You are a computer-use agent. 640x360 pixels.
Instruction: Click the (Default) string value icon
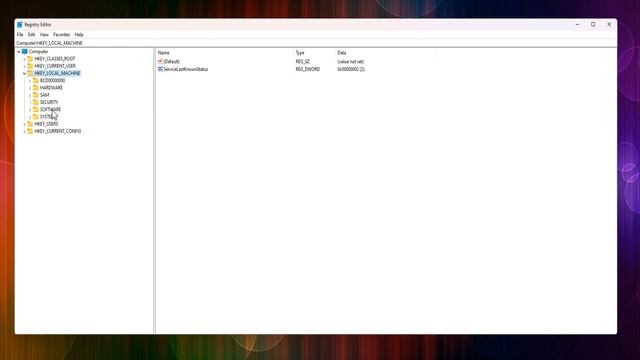tap(160, 61)
